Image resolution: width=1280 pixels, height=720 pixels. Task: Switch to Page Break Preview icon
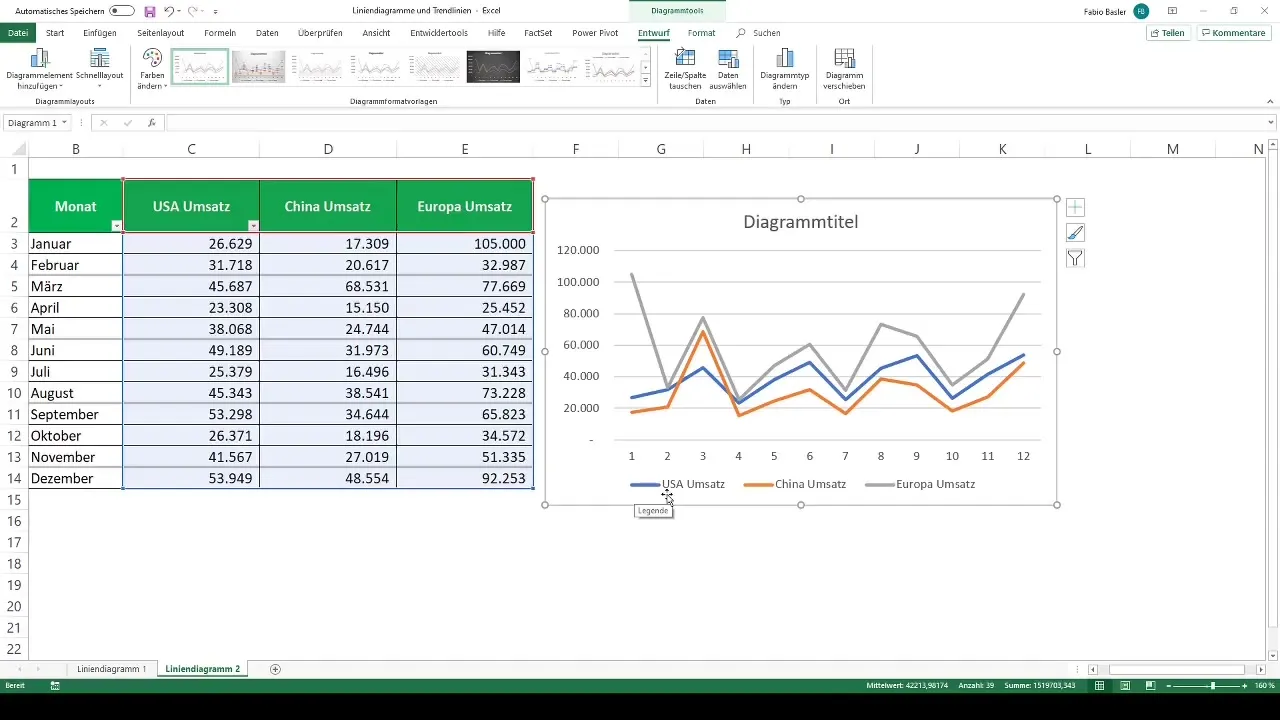click(x=1150, y=686)
